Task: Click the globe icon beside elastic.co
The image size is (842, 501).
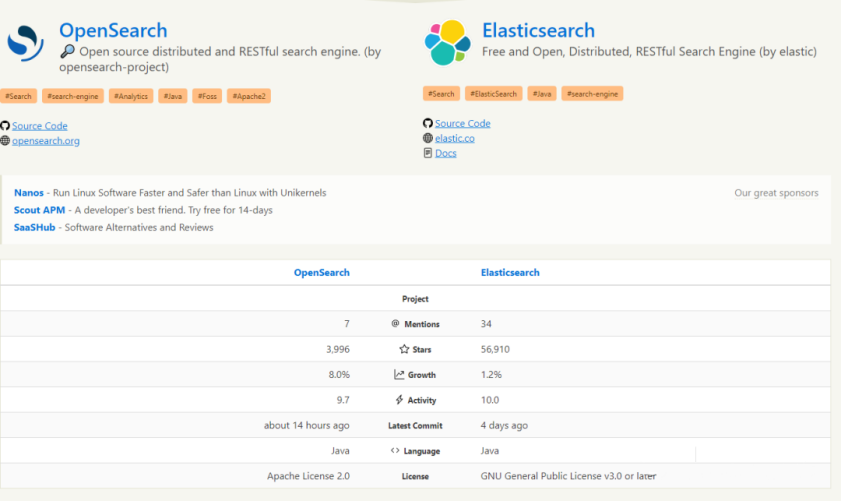Action: [428, 138]
